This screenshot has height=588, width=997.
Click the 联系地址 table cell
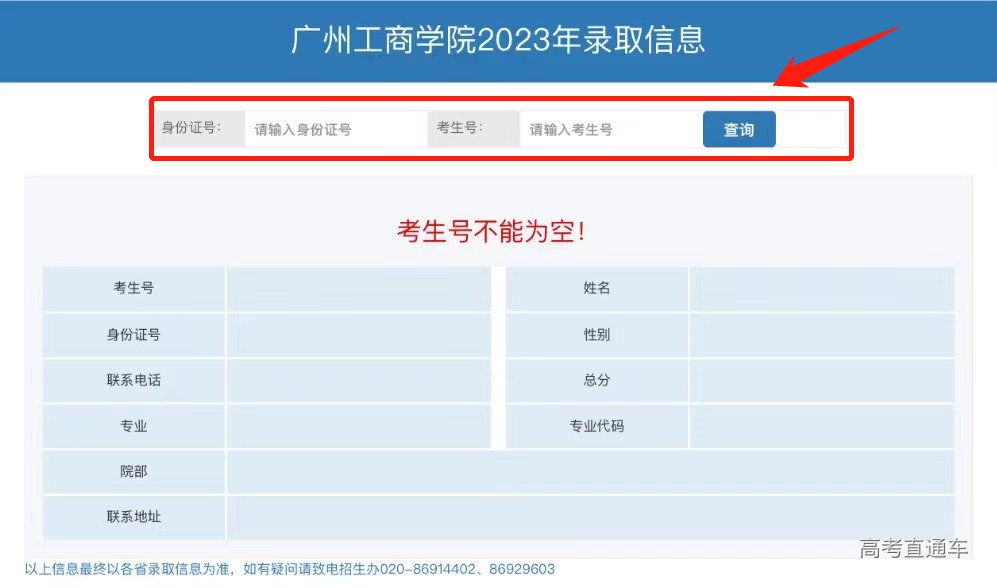click(x=134, y=517)
